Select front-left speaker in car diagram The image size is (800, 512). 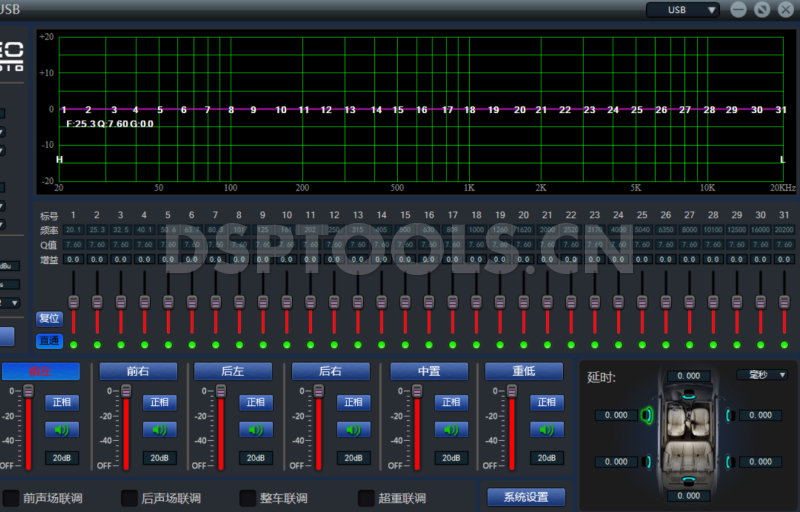point(647,415)
